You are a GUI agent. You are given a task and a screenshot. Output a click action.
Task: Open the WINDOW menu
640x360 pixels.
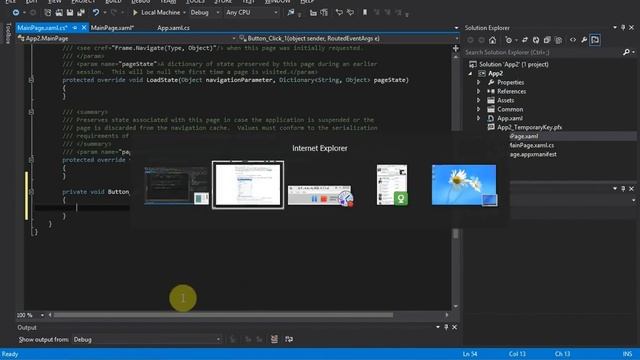pos(277,2)
